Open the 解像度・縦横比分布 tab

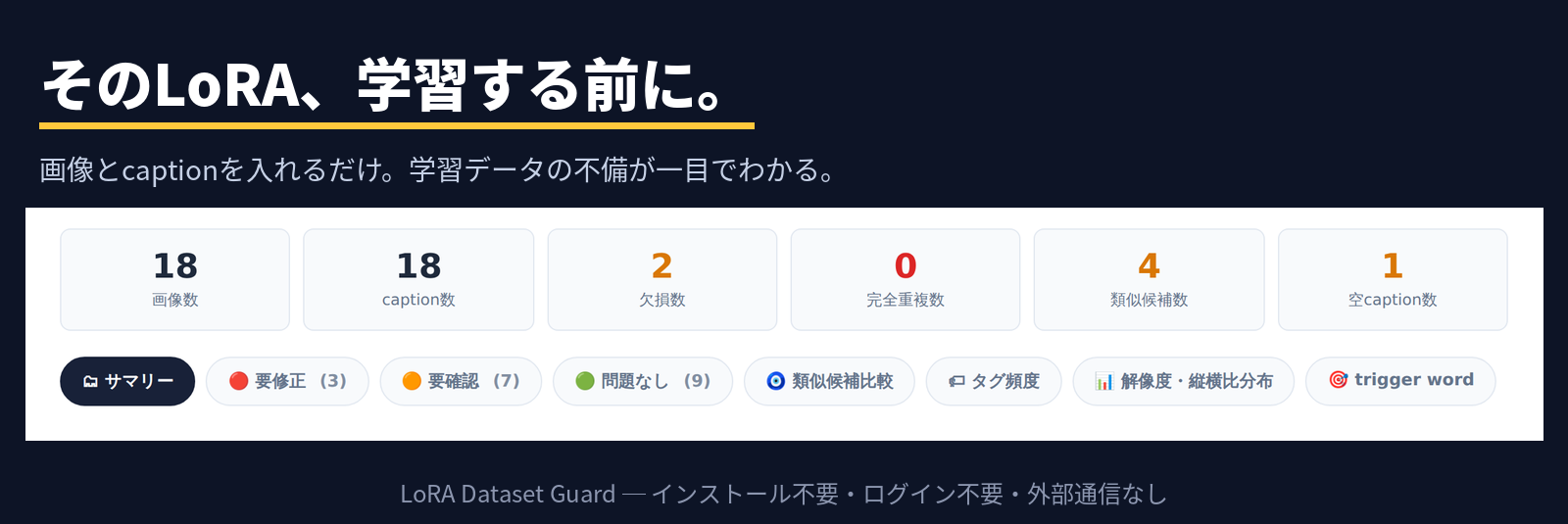[x=1183, y=381]
